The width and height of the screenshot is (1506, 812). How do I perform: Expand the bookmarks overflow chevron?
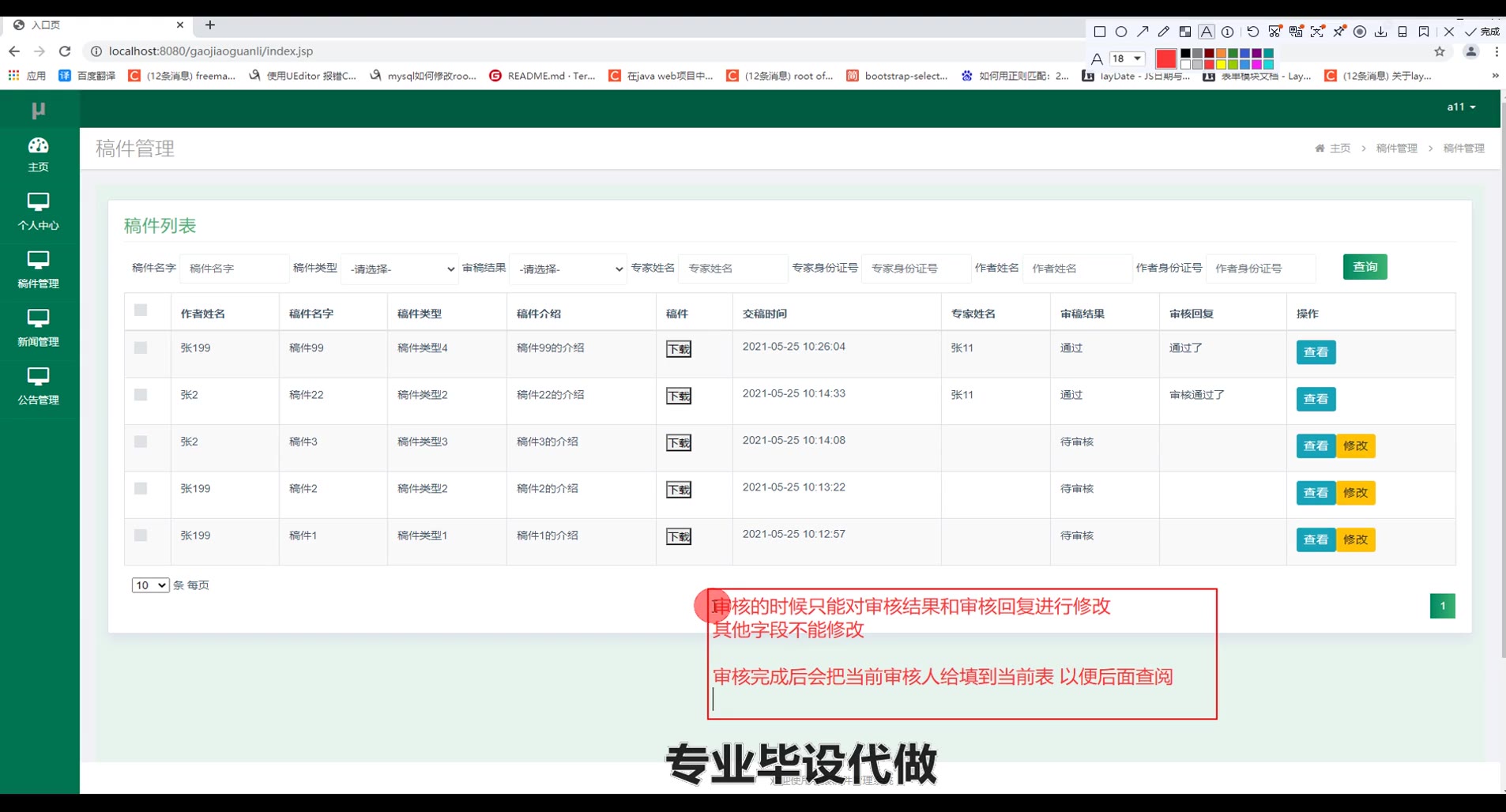[1495, 76]
